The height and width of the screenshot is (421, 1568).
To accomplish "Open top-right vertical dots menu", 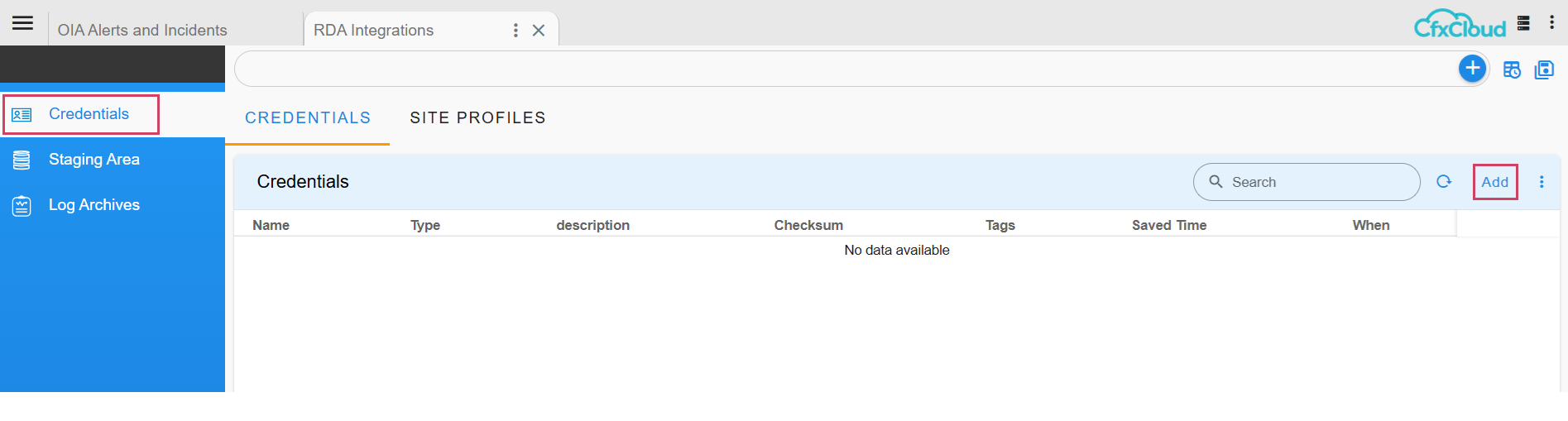I will (x=1551, y=23).
